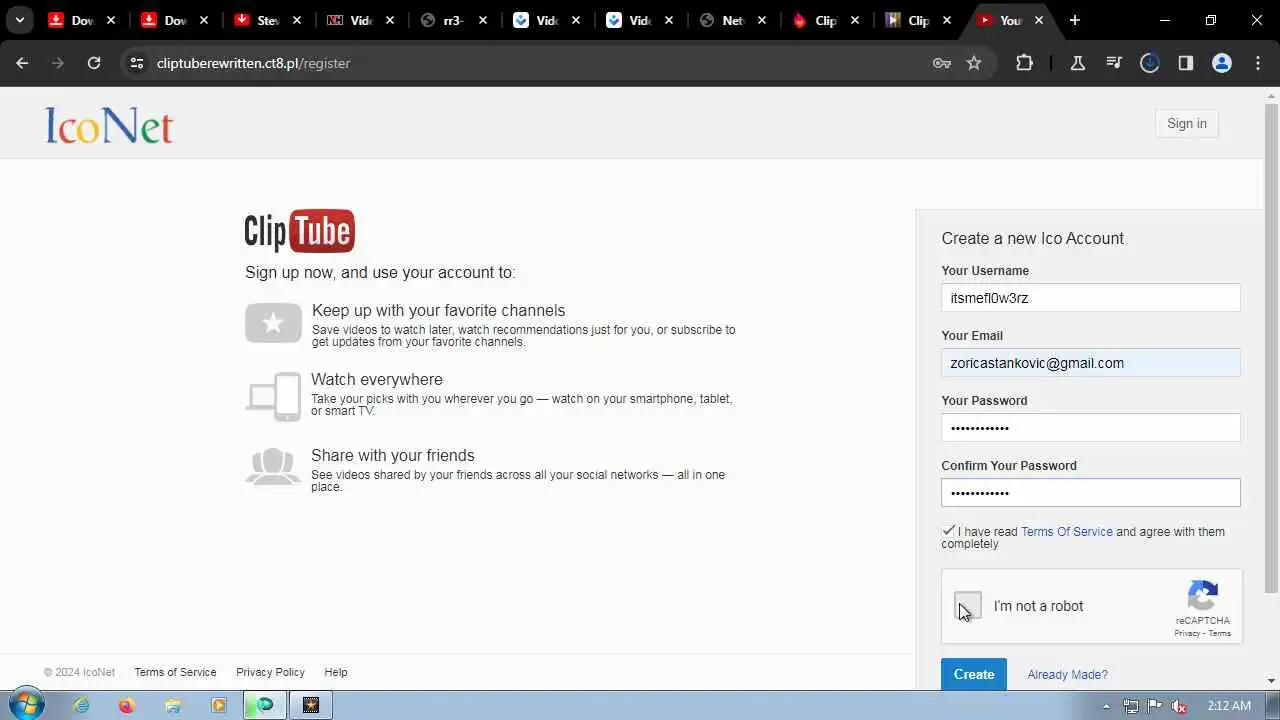
Task: Close the active 'You' tab
Action: tap(1039, 20)
